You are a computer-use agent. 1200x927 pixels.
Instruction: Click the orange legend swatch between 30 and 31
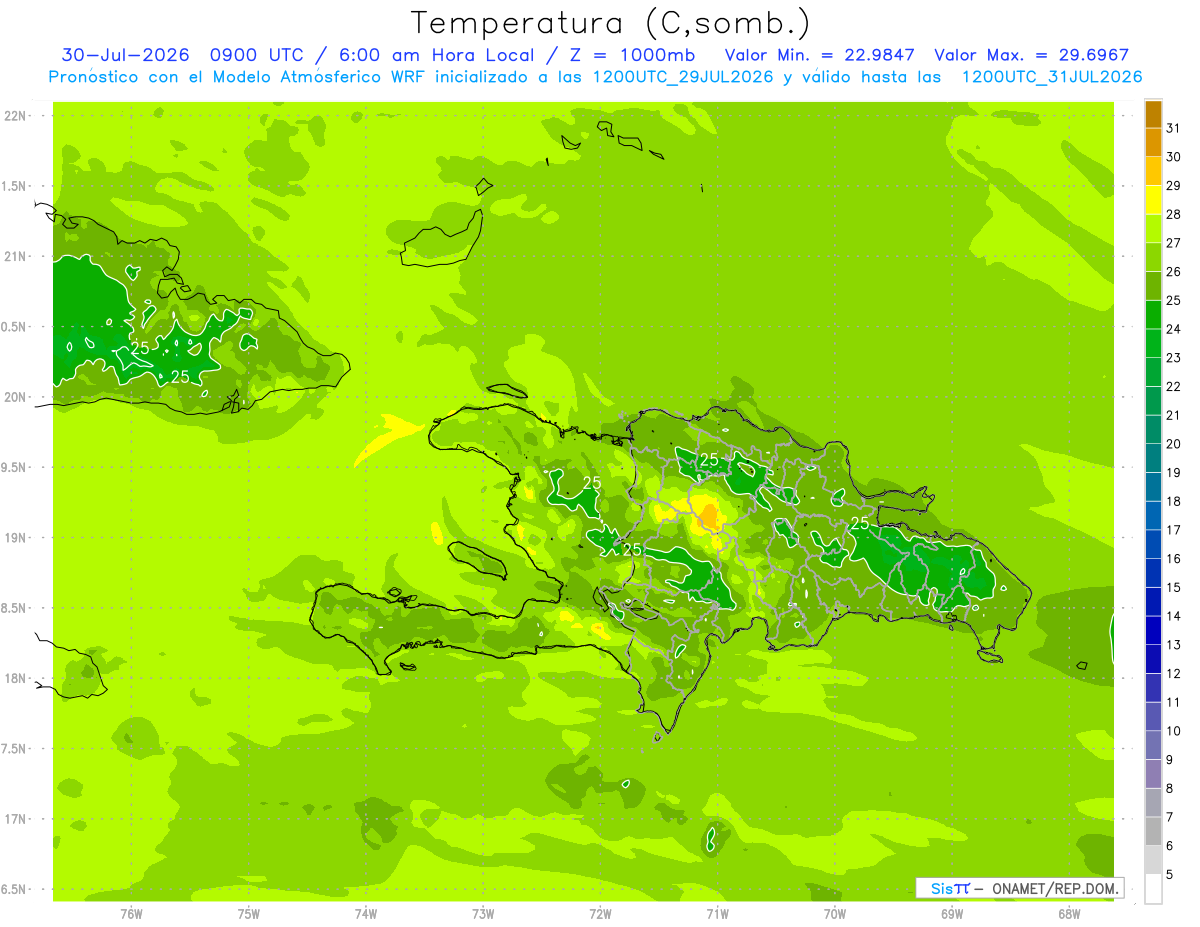[x=1153, y=142]
